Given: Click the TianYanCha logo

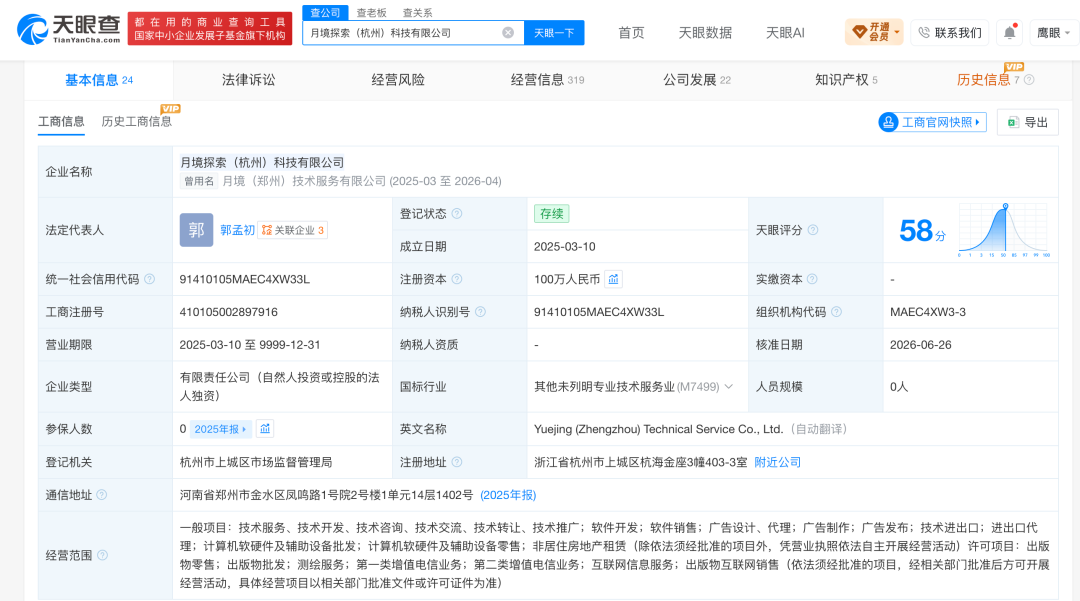Looking at the screenshot, I should tap(68, 30).
